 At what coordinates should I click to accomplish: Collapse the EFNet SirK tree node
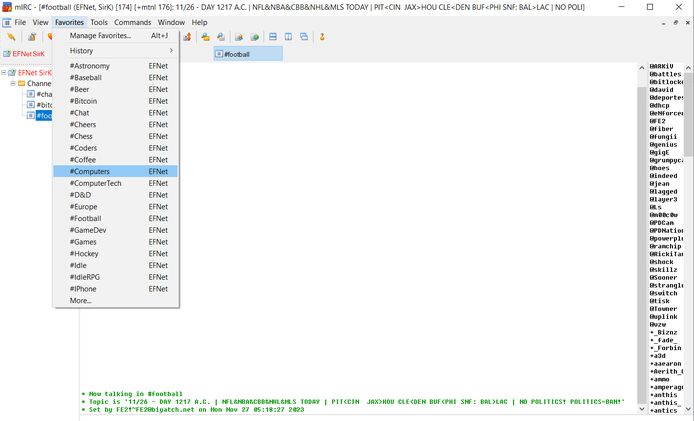point(4,72)
